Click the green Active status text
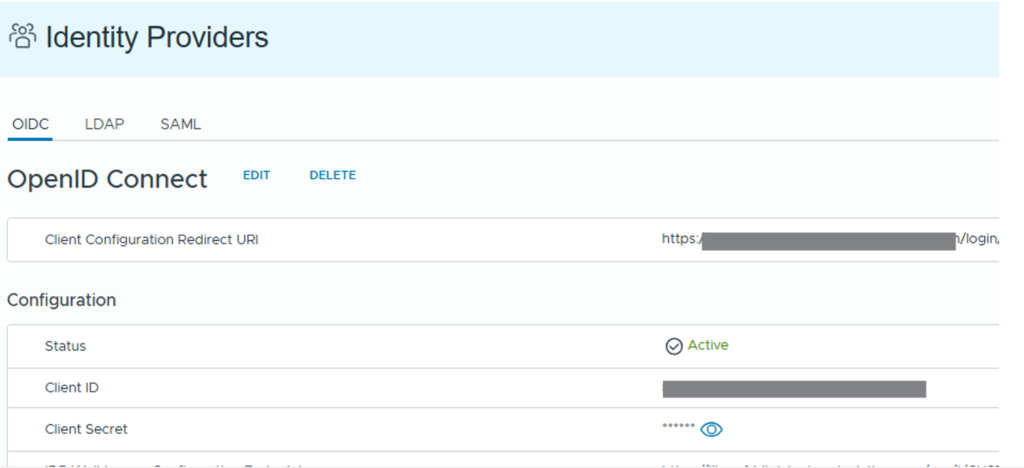 point(708,345)
